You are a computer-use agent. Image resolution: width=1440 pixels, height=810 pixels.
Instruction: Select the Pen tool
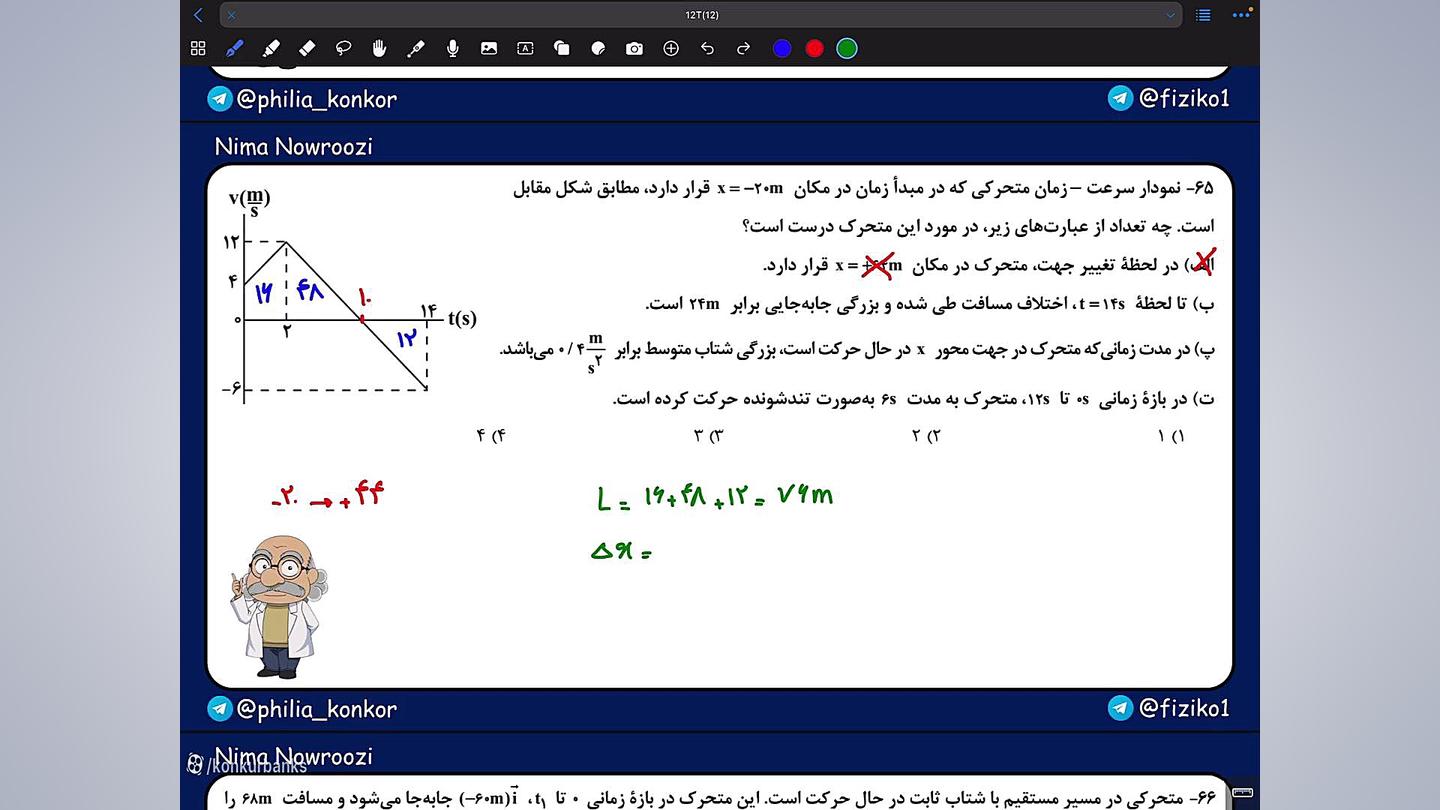tap(234, 48)
